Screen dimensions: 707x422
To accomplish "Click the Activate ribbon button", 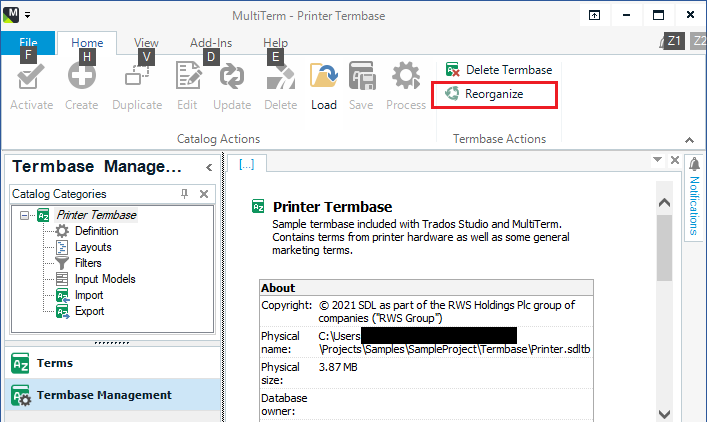I will (31, 87).
